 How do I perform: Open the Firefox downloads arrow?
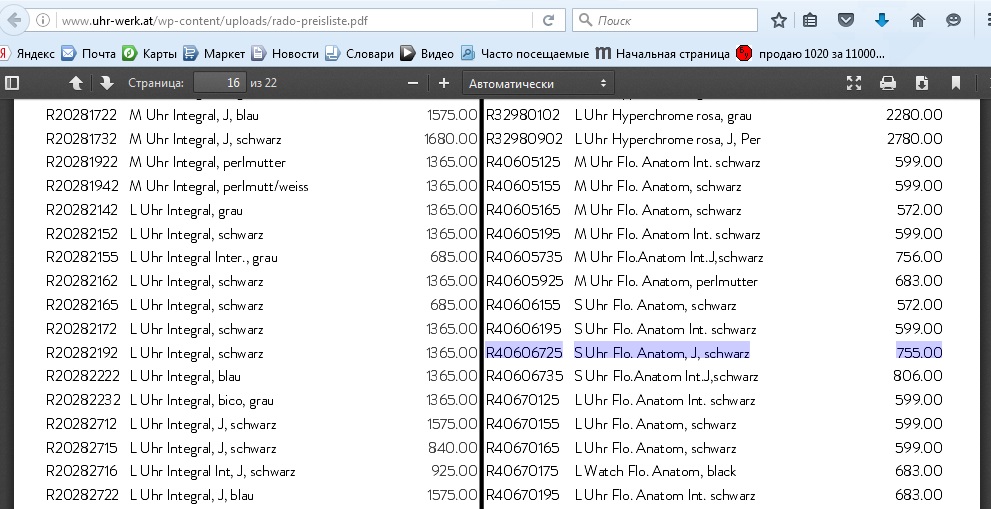click(882, 20)
